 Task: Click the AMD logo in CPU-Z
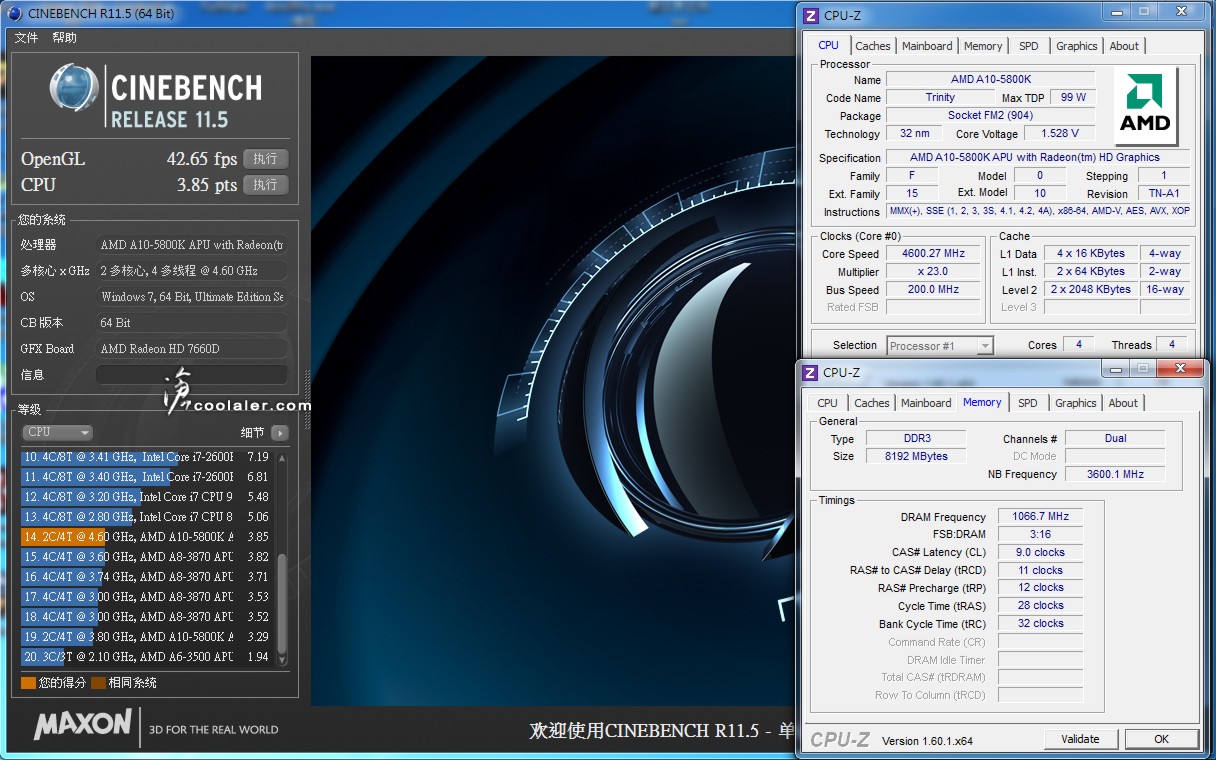1145,106
